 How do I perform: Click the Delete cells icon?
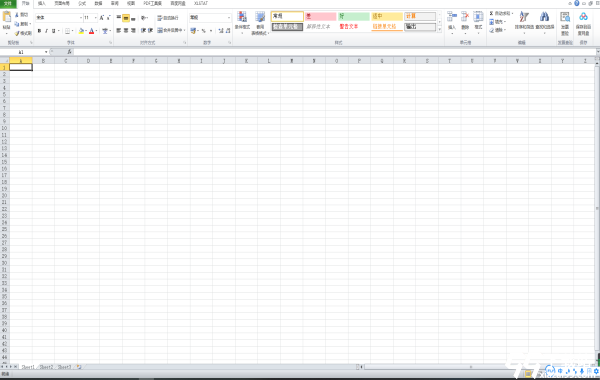point(465,17)
